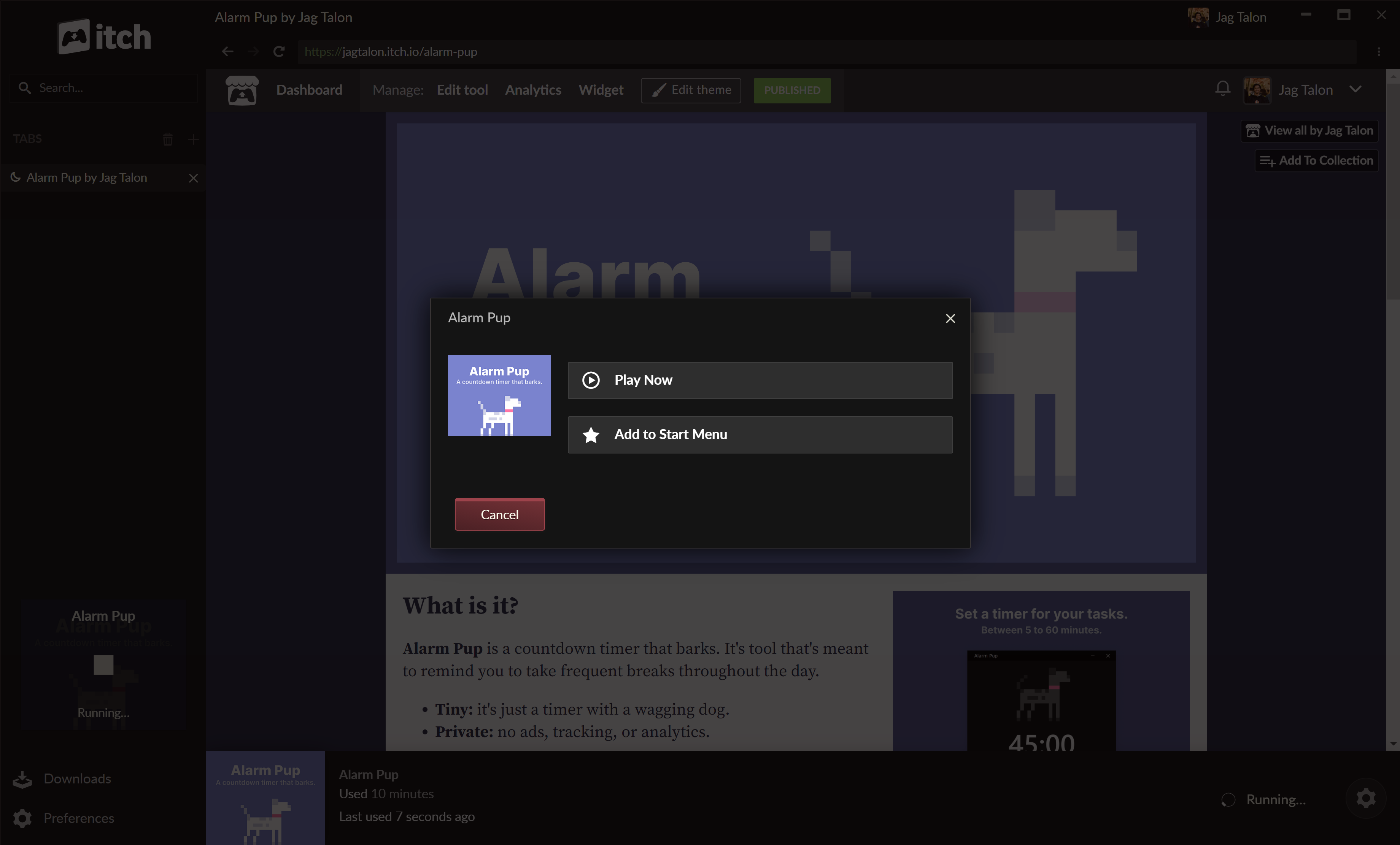The width and height of the screenshot is (1400, 845).
Task: Open Preferences in sidebar
Action: point(78,818)
